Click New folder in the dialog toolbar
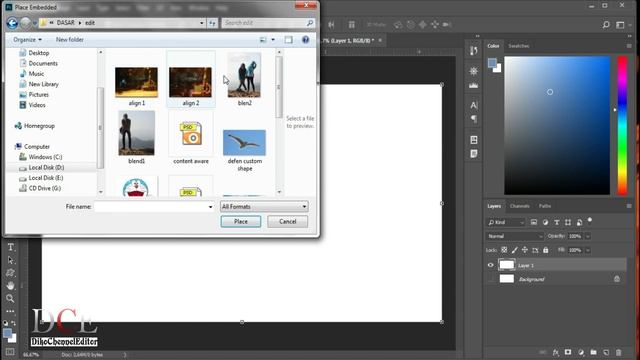This screenshot has height=360, width=640. point(69,40)
